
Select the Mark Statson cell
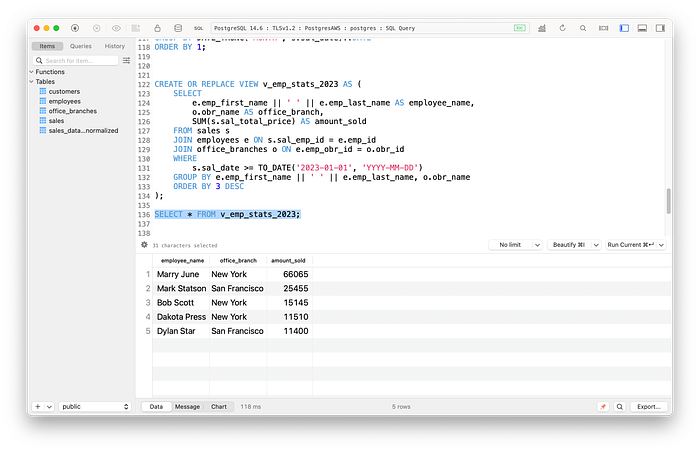181,289
